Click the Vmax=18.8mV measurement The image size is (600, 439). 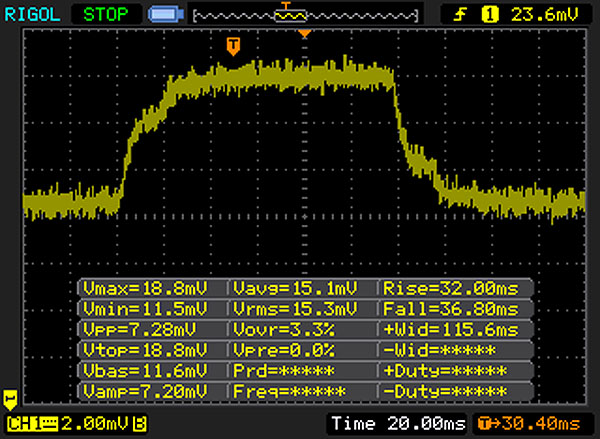(145, 288)
